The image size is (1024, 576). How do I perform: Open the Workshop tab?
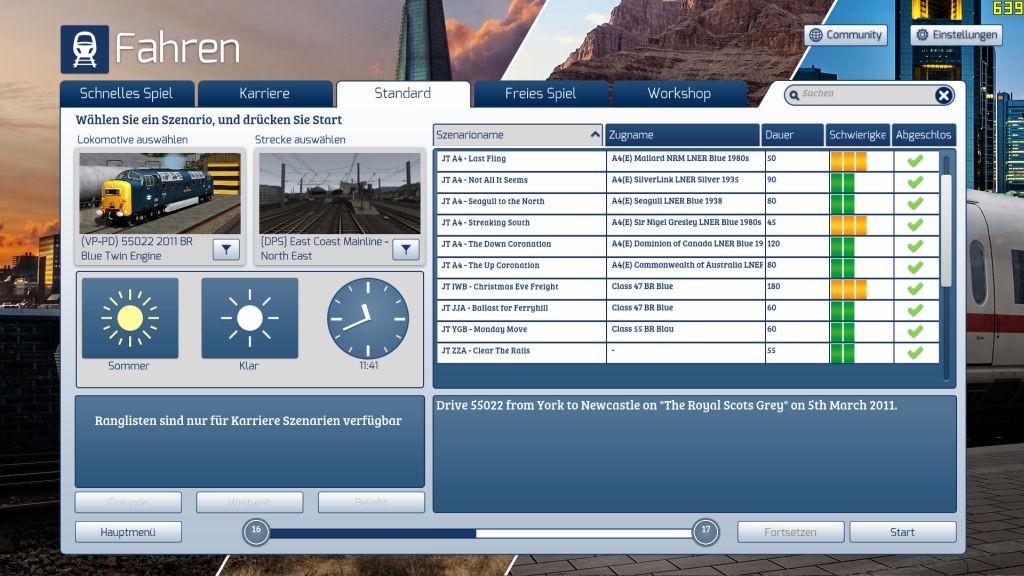click(679, 93)
